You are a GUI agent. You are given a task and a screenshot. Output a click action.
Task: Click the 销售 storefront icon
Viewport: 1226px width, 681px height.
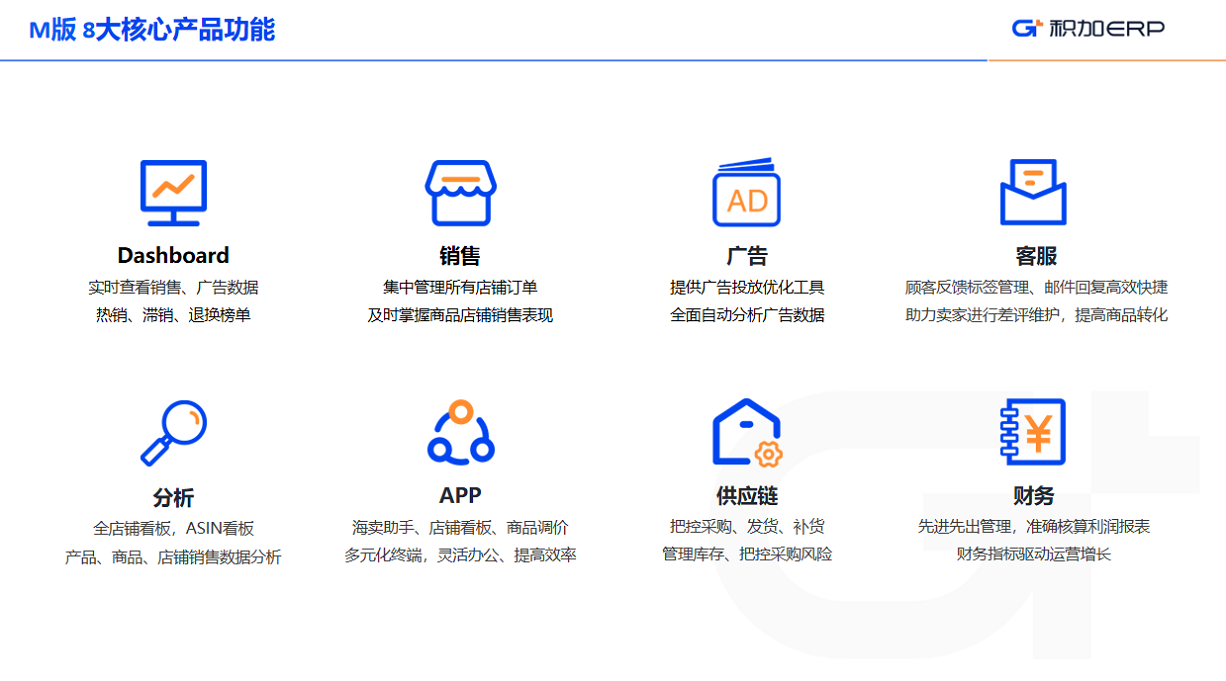point(460,192)
